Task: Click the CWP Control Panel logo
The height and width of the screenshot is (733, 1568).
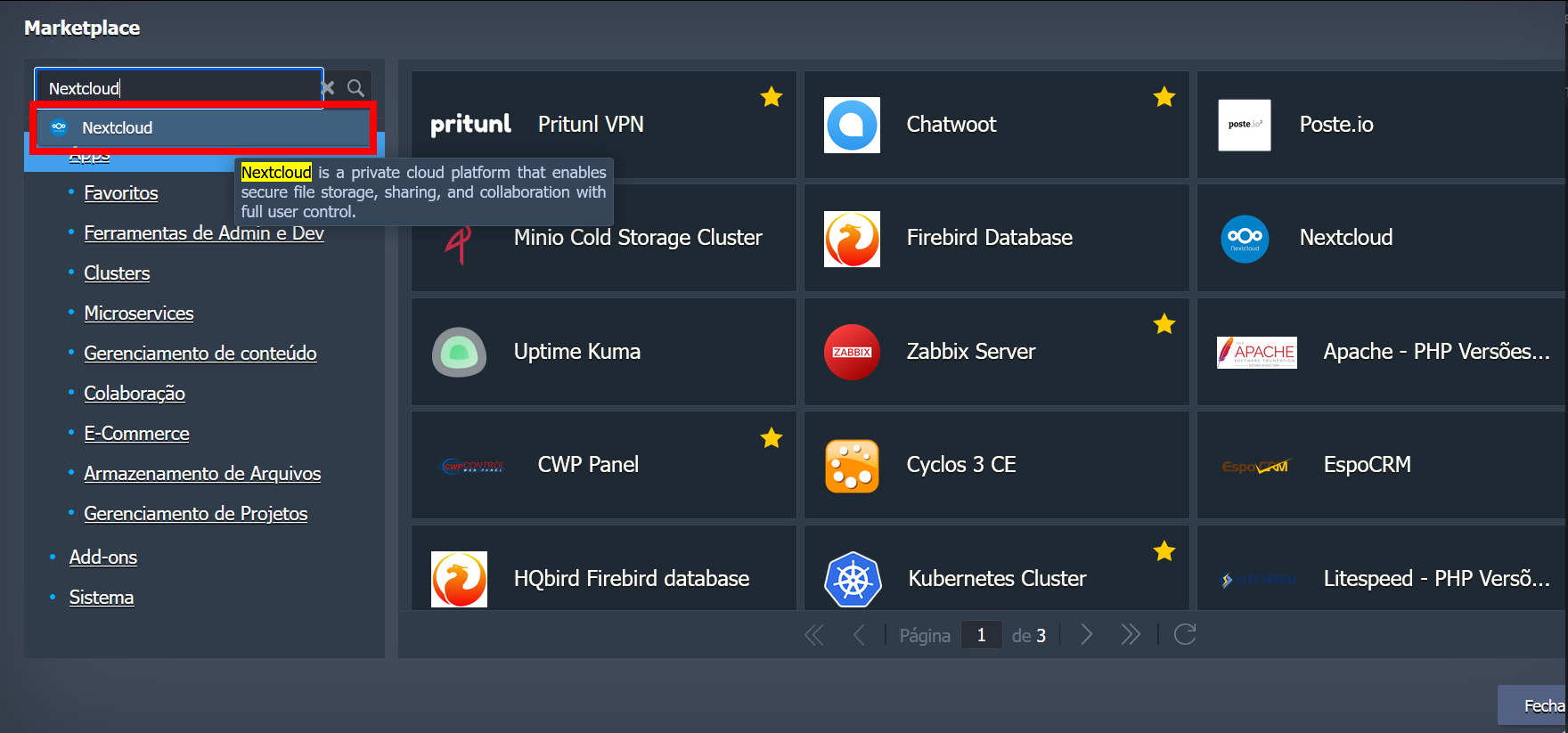Action: (x=473, y=466)
